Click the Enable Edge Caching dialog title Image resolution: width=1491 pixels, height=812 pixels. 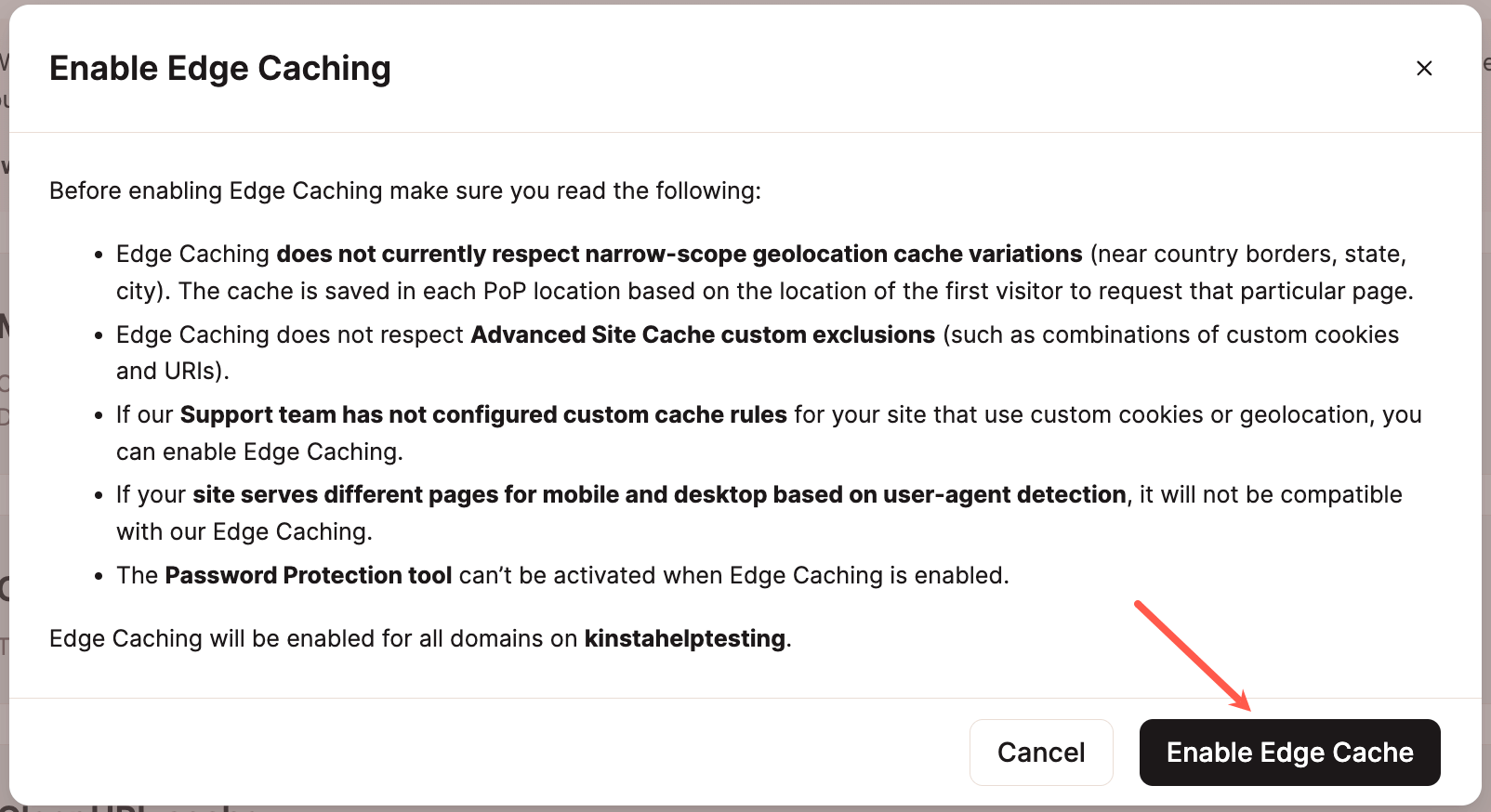click(x=220, y=68)
